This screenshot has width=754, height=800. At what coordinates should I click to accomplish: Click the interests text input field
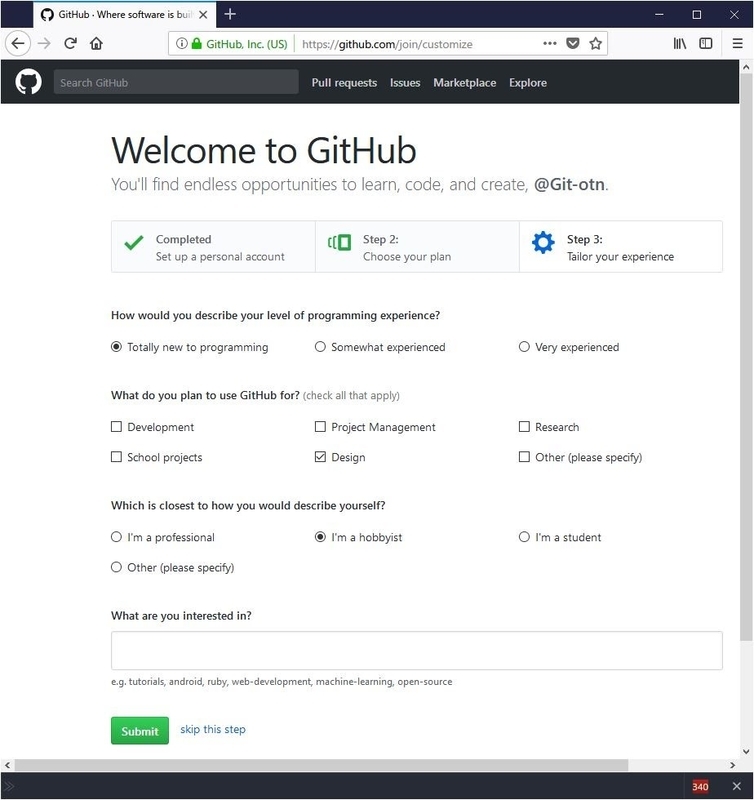416,650
